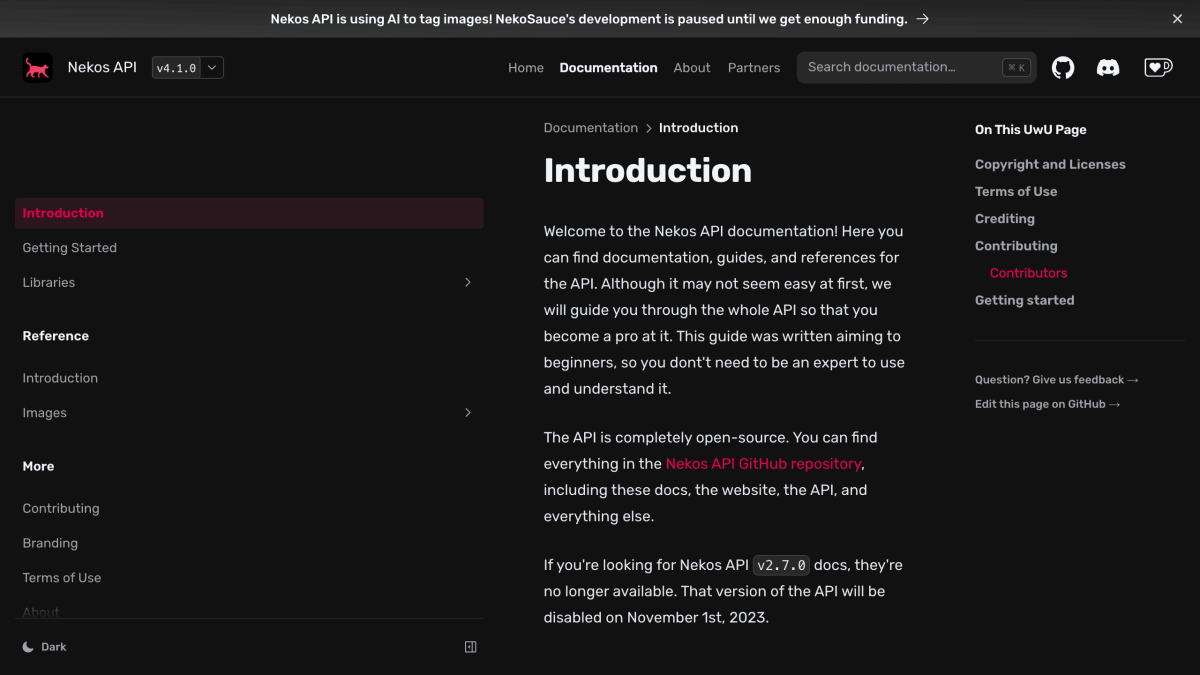Click Documentation breadcrumb link
This screenshot has width=1200, height=675.
[591, 128]
